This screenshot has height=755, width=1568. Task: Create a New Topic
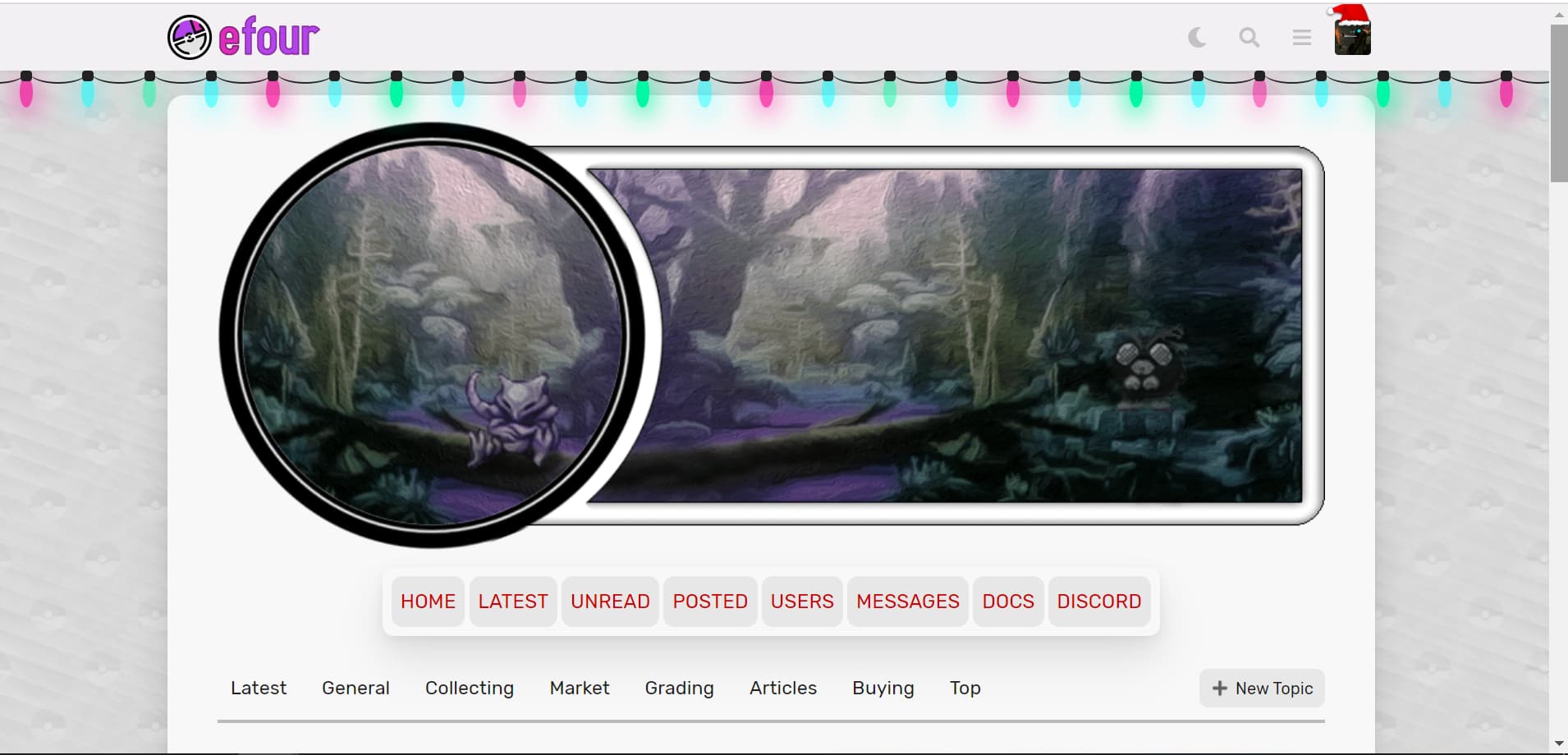tap(1262, 689)
